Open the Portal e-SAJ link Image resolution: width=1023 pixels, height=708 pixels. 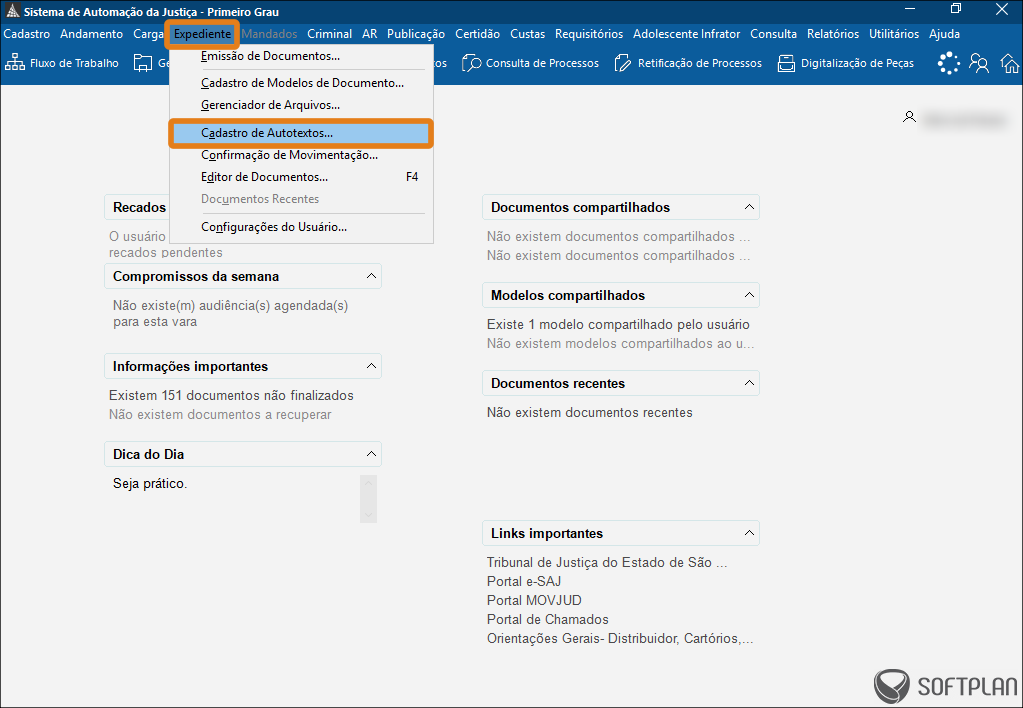(x=524, y=581)
